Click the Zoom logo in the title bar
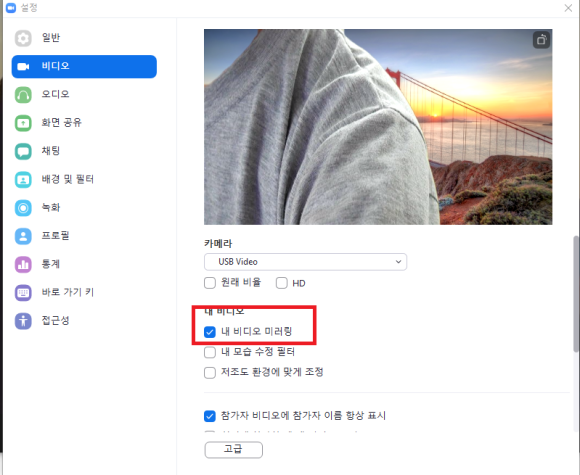The height and width of the screenshot is (475, 580). 11,7
